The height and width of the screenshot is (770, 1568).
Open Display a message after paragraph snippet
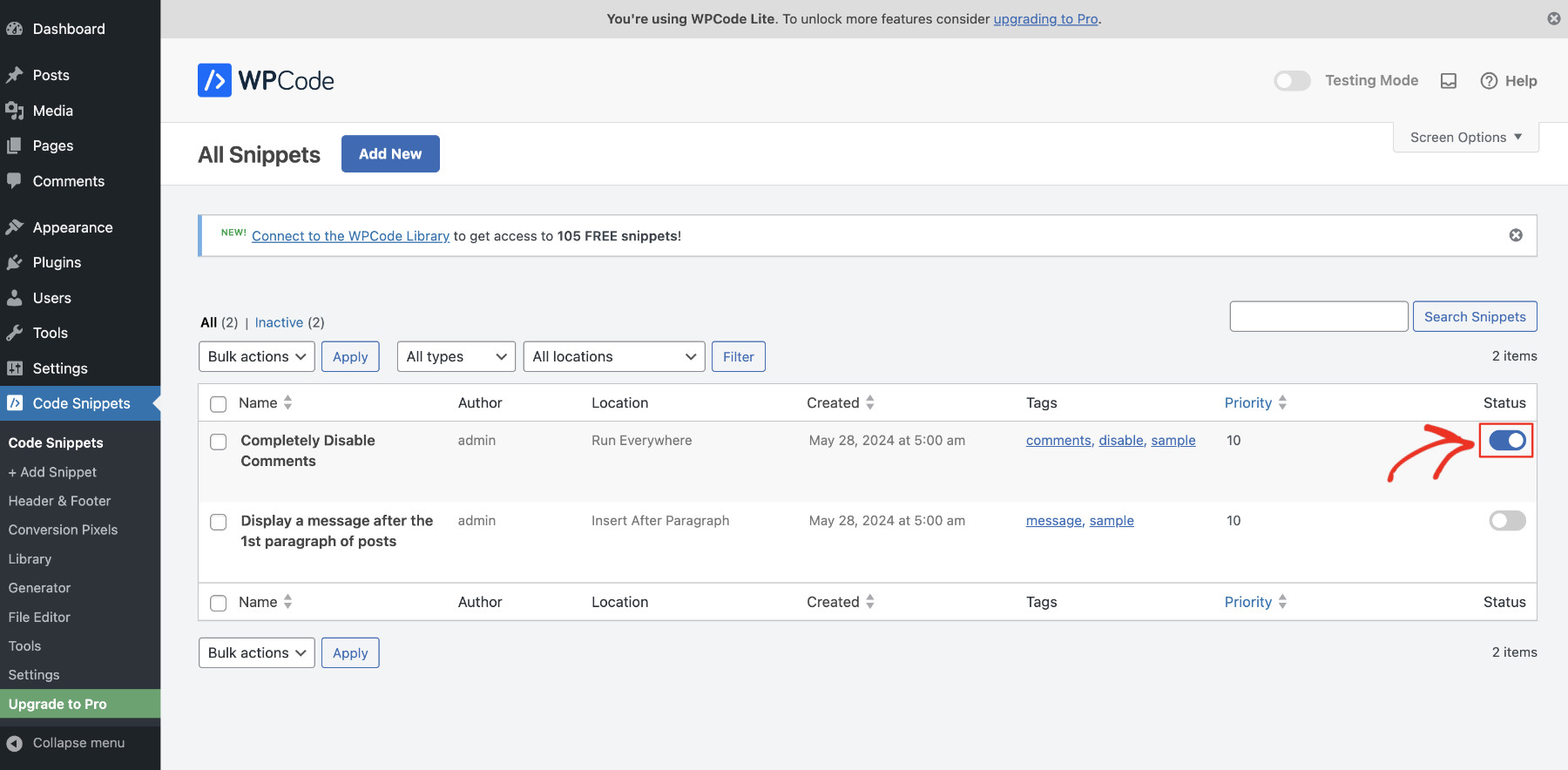click(336, 530)
